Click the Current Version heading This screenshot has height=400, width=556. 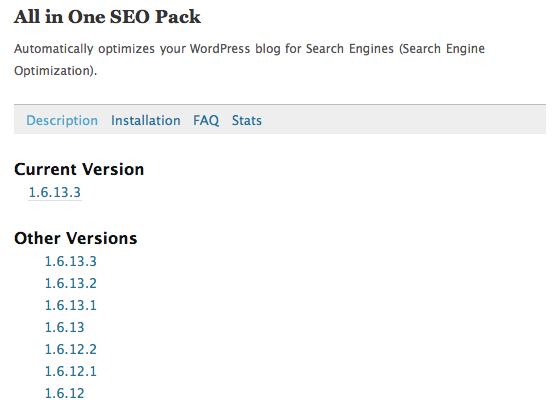[x=79, y=169]
